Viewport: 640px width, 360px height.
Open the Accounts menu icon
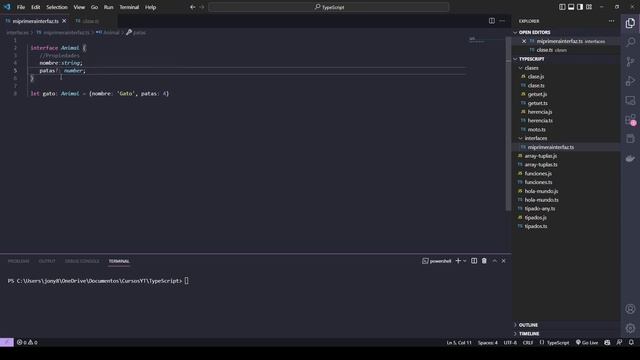pos(630,309)
